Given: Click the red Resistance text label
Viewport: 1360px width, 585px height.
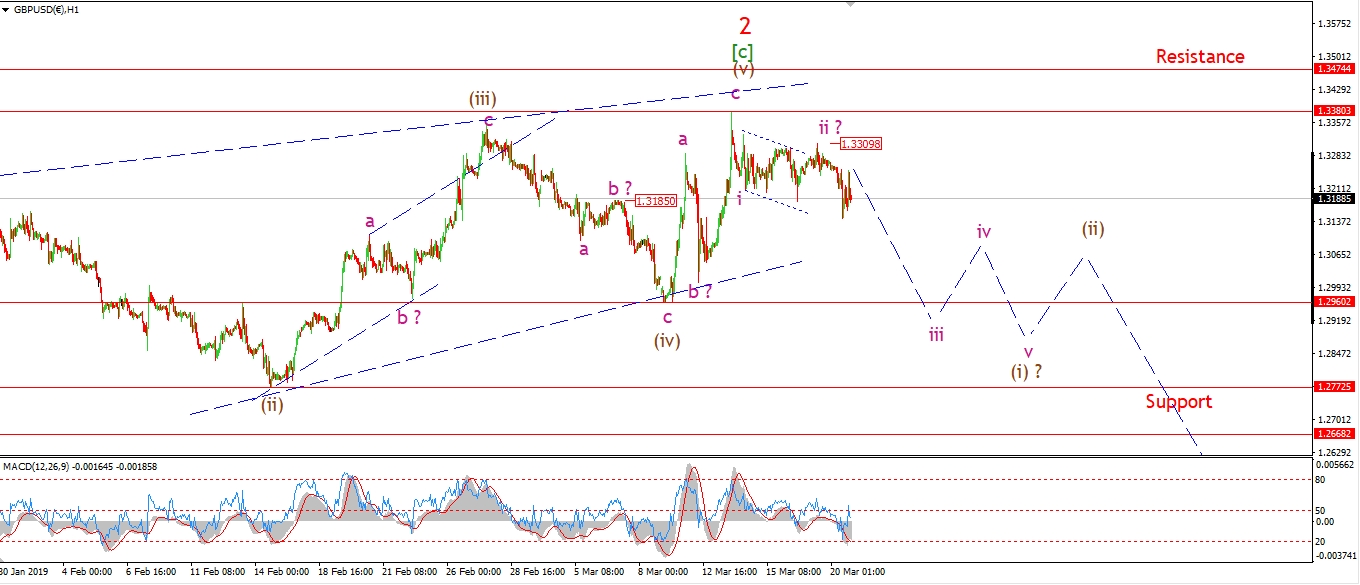Looking at the screenshot, I should (x=1200, y=56).
